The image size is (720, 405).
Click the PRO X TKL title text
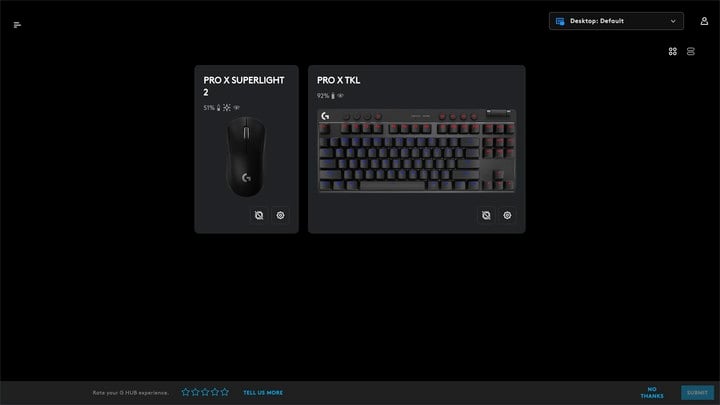(338, 80)
